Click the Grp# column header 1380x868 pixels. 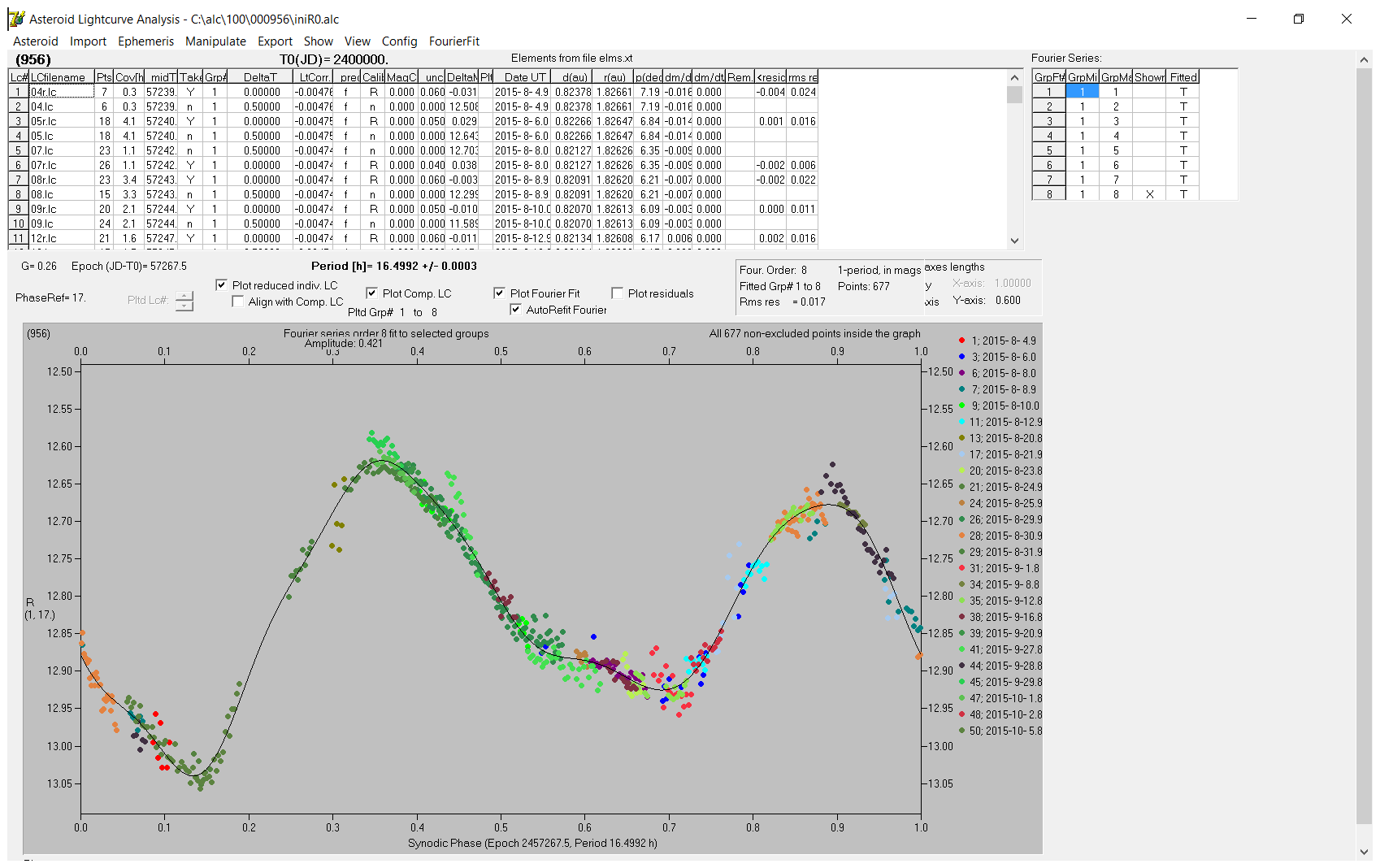click(x=215, y=77)
